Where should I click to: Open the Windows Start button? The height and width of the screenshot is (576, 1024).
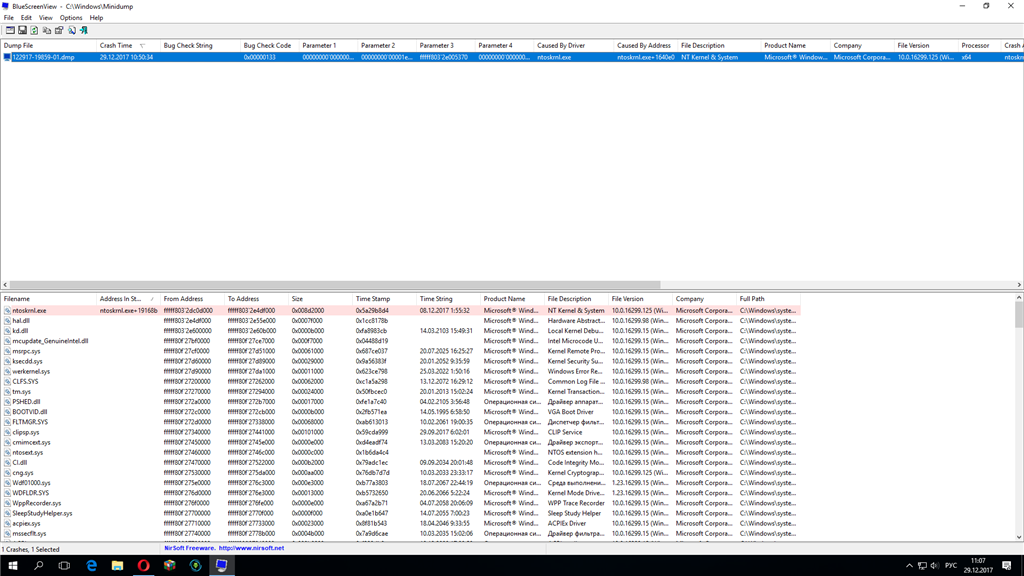[x=12, y=566]
